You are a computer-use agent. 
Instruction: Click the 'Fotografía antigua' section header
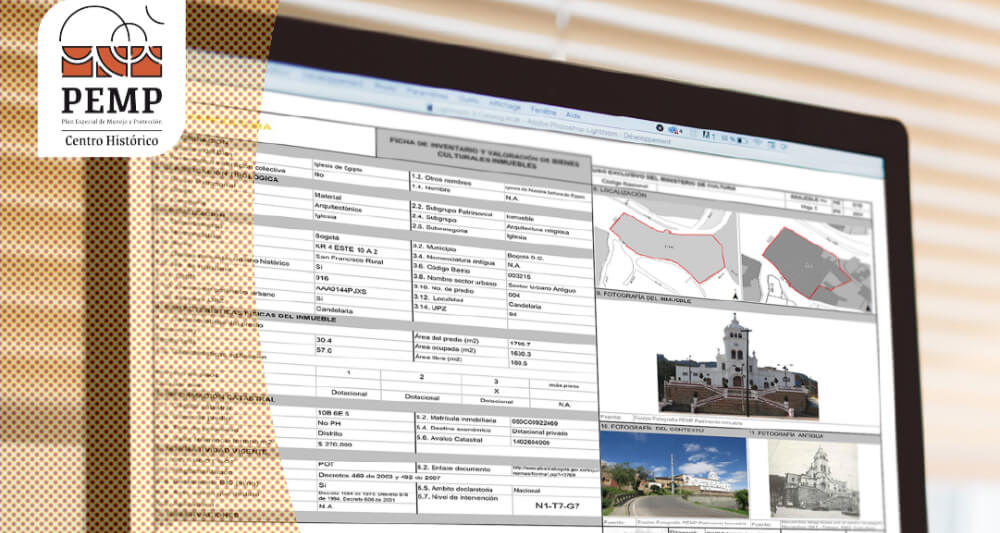[788, 435]
